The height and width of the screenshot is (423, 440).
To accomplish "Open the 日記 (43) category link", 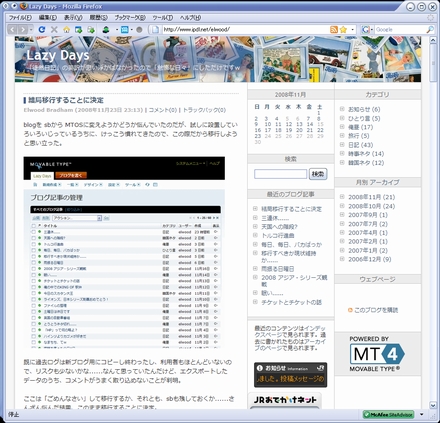I will [x=360, y=145].
